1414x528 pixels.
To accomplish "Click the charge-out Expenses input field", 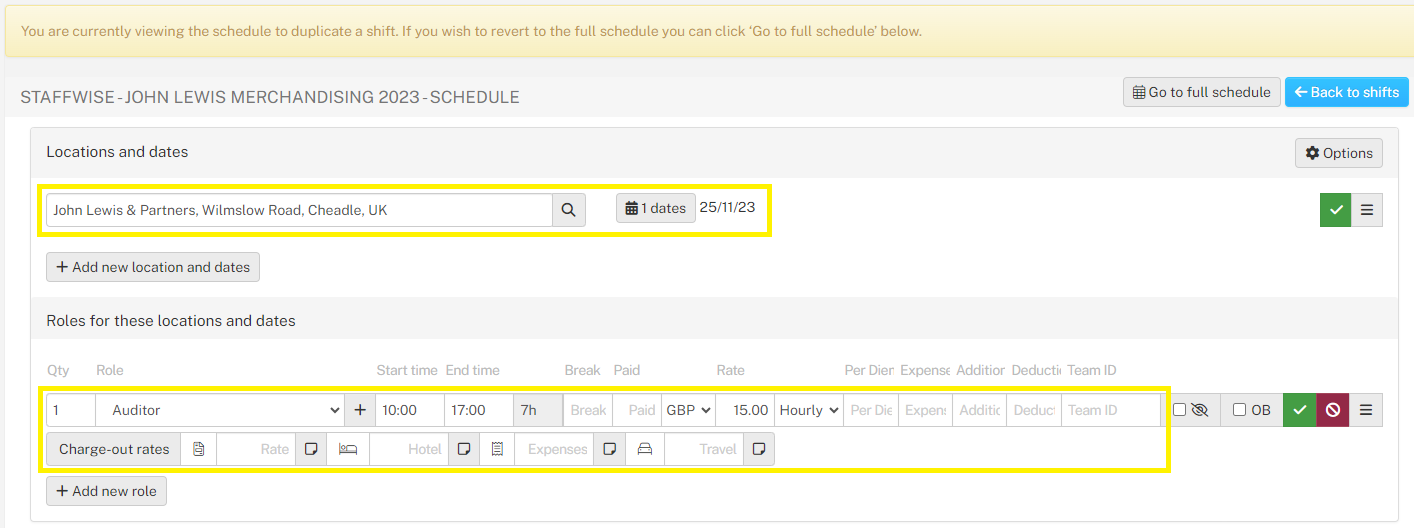I will pyautogui.click(x=554, y=449).
